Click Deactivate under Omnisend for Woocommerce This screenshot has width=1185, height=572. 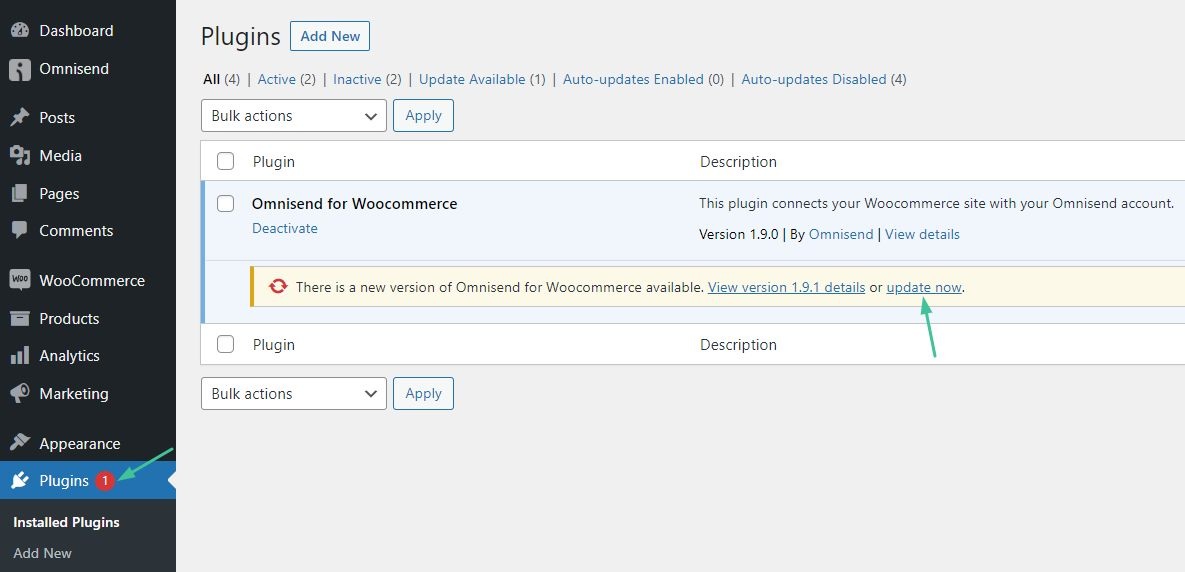coord(285,228)
